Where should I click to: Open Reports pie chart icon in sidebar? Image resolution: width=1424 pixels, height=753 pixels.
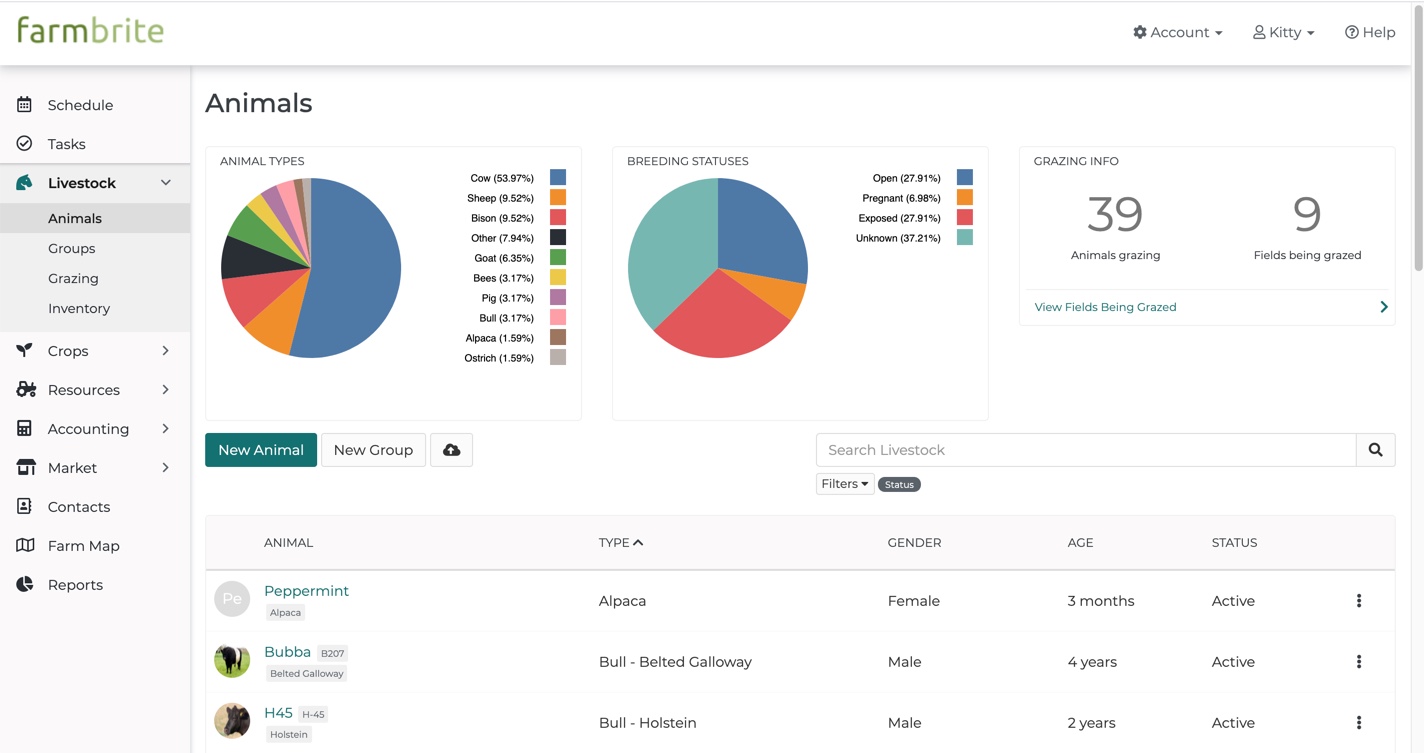(25, 585)
